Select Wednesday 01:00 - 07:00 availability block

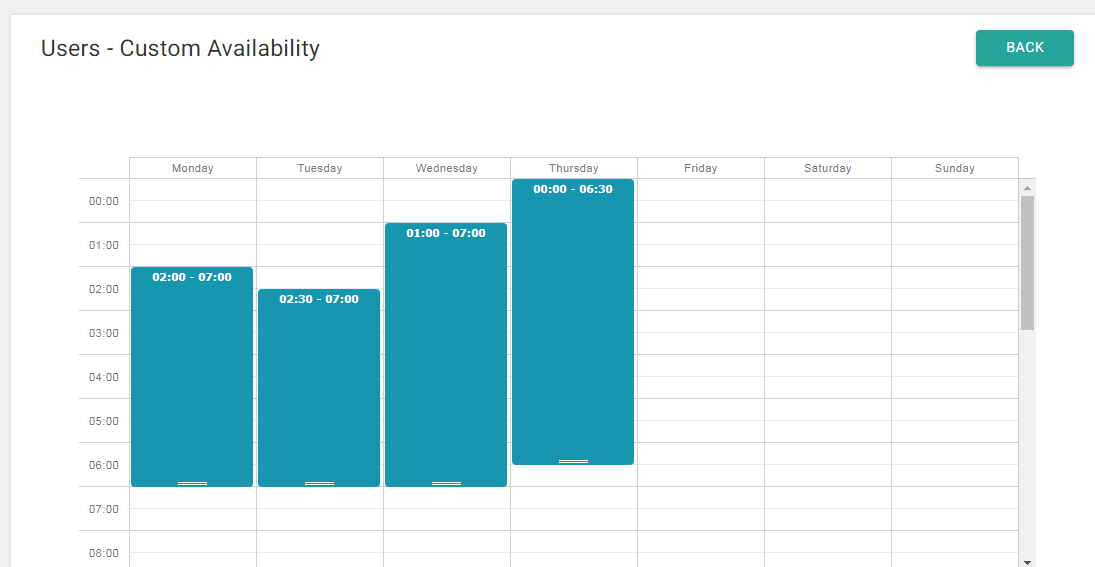click(446, 355)
